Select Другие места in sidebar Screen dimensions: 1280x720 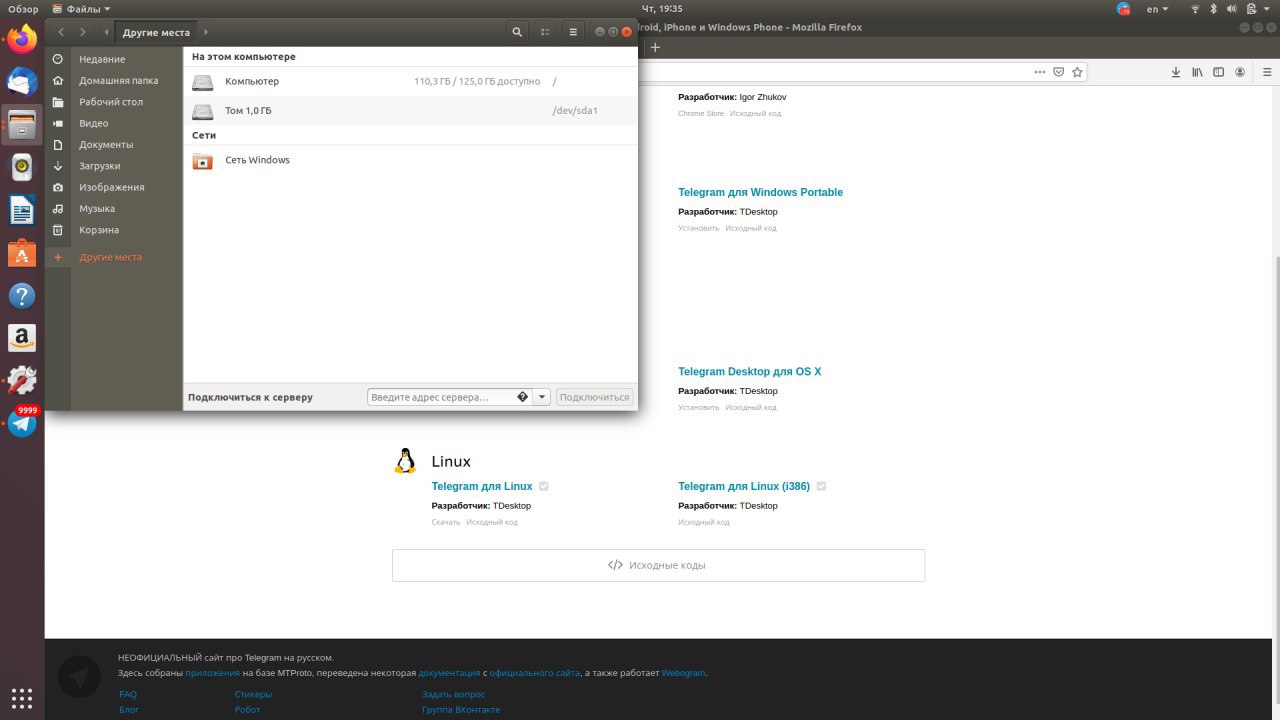pyautogui.click(x=114, y=257)
